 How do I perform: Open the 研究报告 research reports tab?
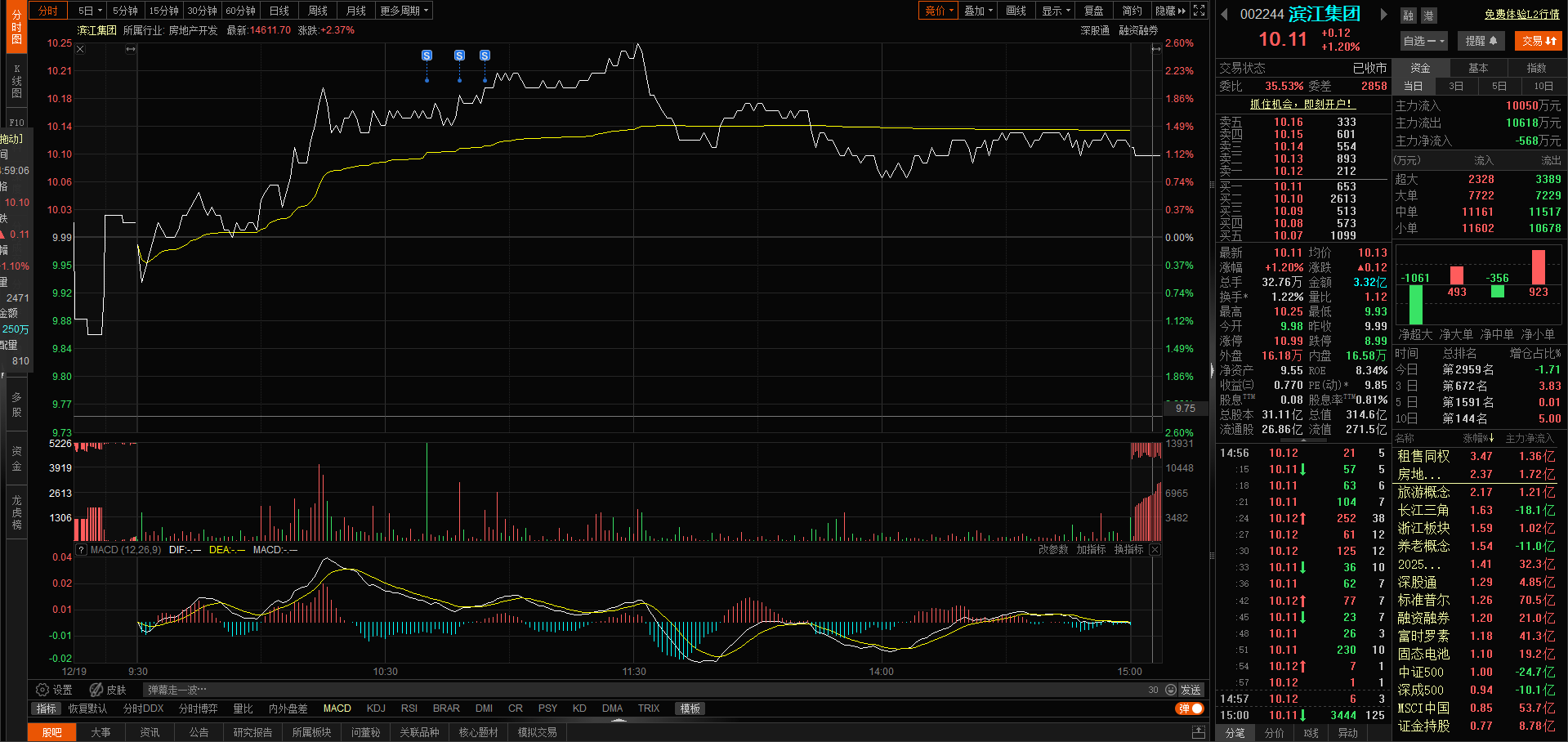(252, 732)
